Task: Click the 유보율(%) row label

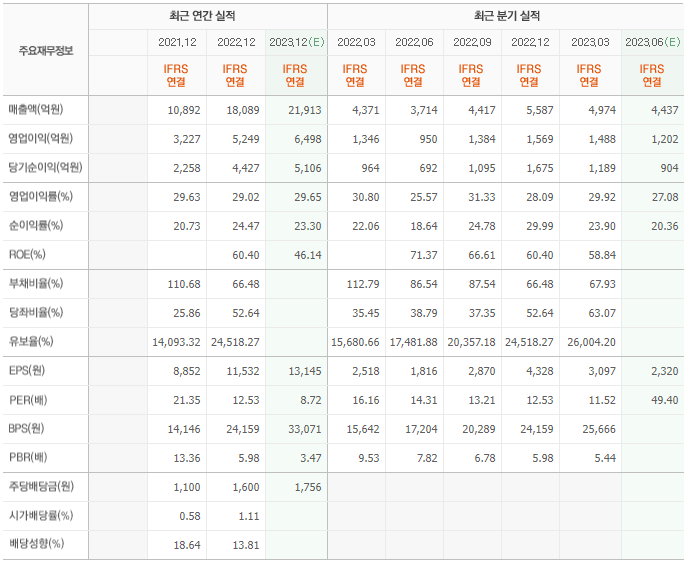Action: pos(31,342)
